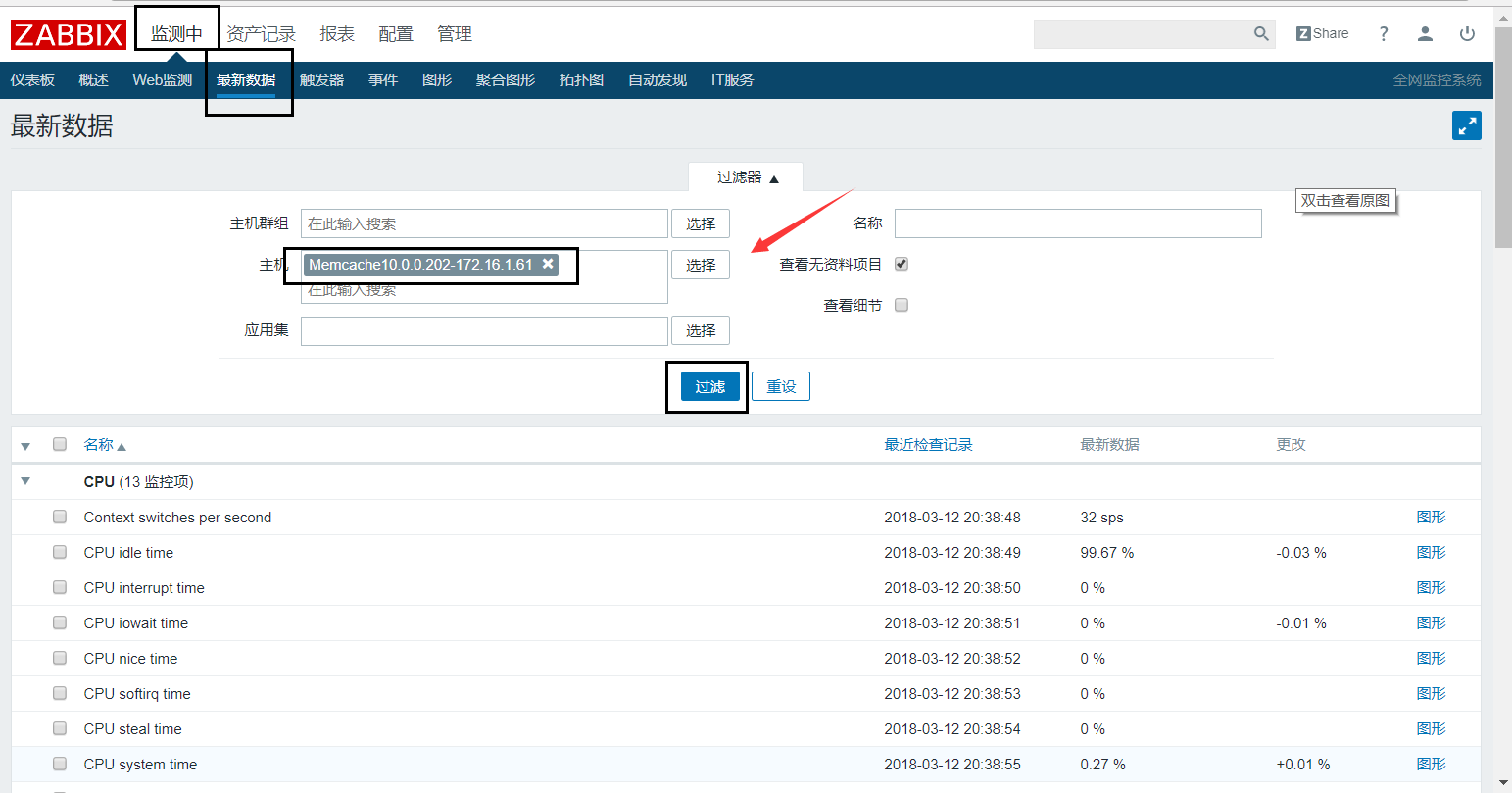1512x793 pixels.
Task: Check CPU steal time row
Action: (60, 728)
